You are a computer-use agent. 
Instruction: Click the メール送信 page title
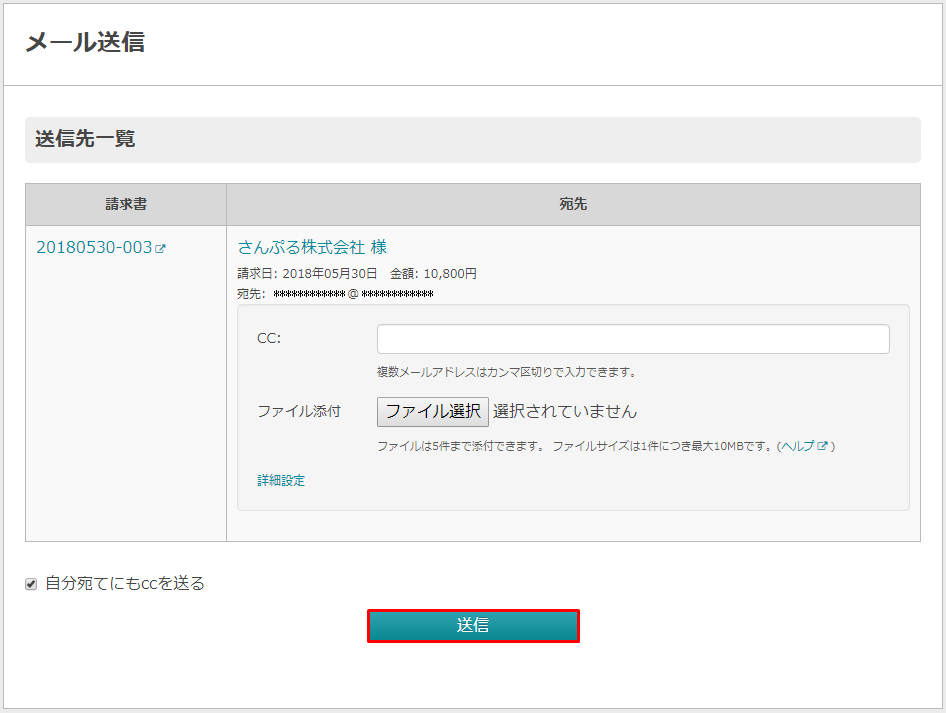coord(85,42)
